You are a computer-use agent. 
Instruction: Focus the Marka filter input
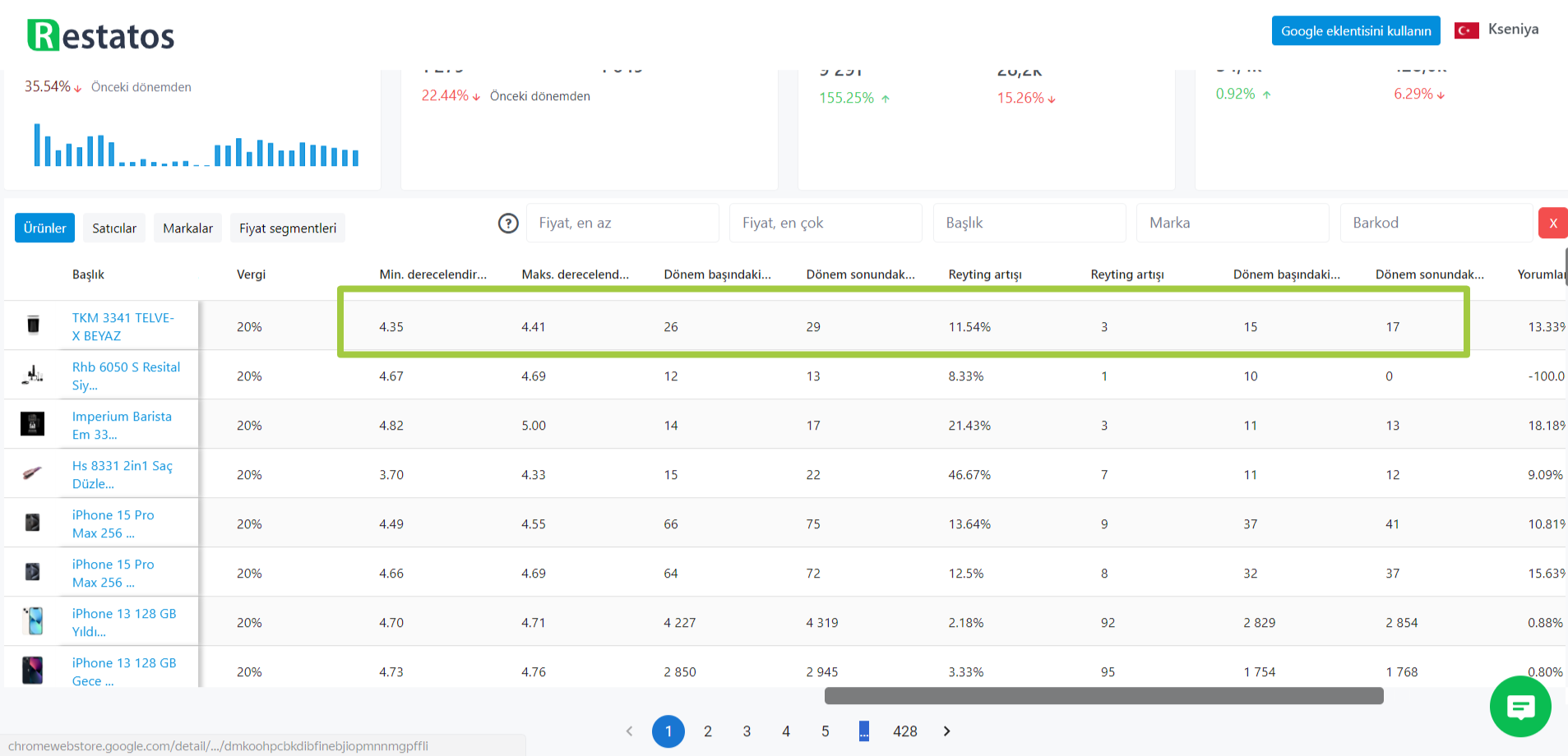pos(1233,223)
